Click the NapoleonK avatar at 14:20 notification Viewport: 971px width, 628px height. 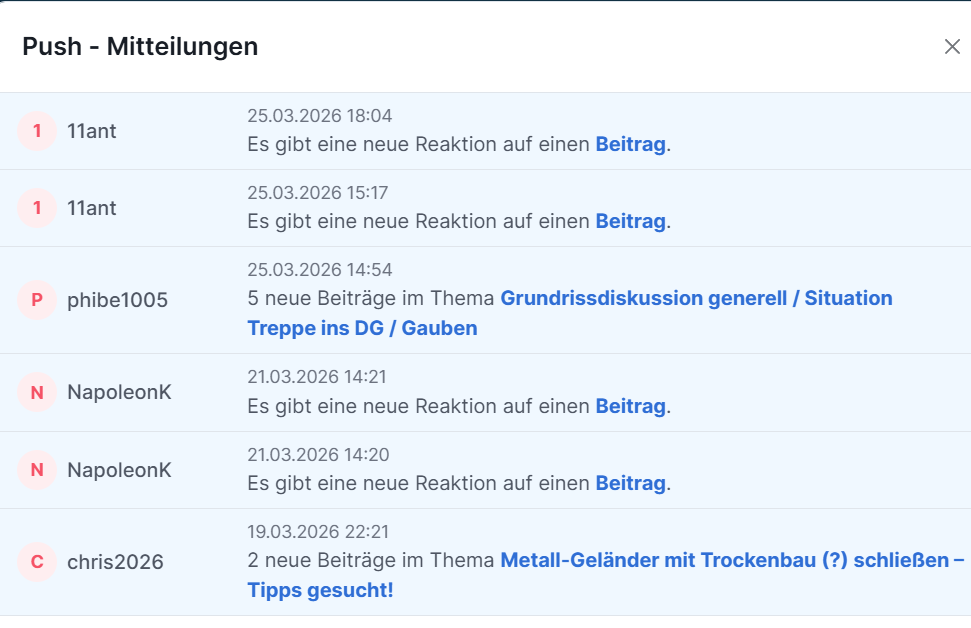click(37, 470)
